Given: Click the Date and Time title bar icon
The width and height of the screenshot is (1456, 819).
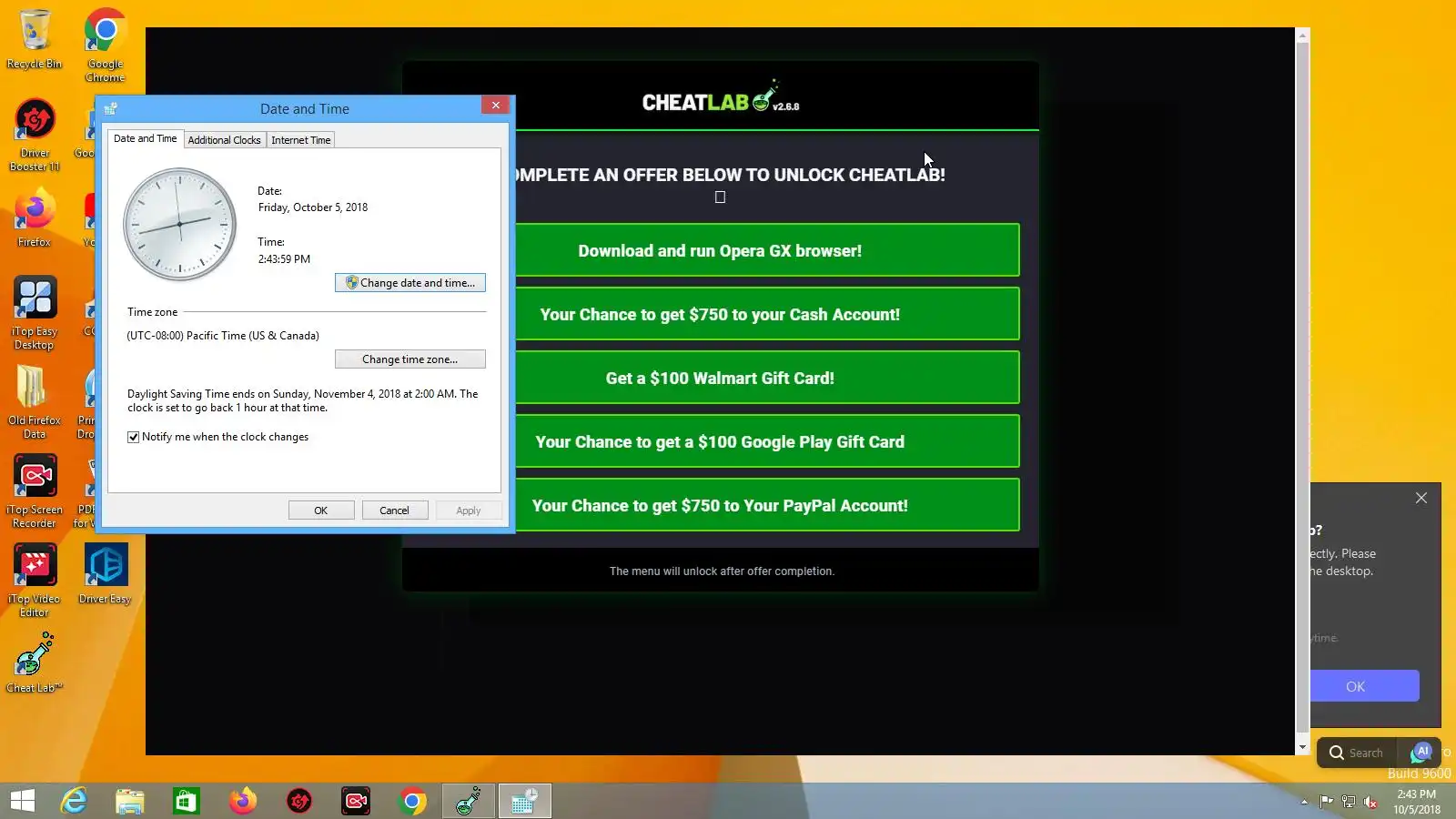Looking at the screenshot, I should coord(111,108).
